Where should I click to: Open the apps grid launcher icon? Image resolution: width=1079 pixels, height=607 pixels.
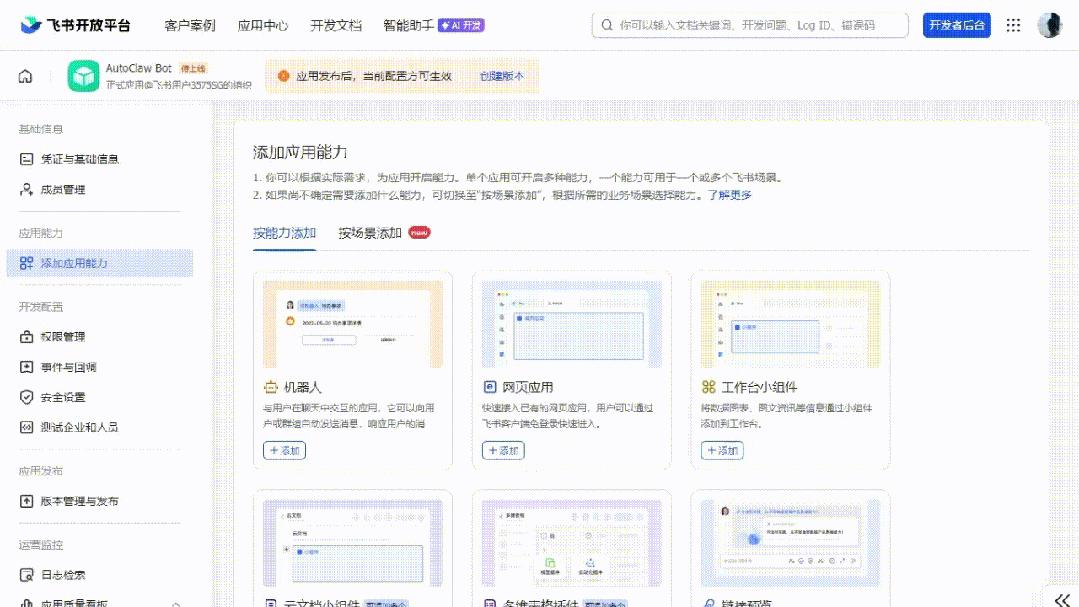1013,25
